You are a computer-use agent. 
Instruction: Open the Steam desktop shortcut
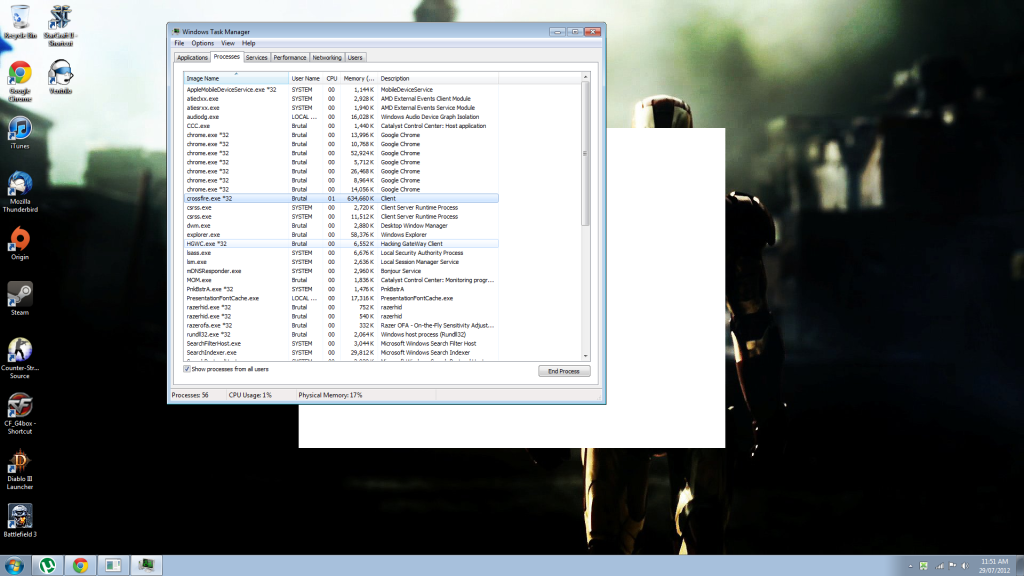tap(20, 295)
